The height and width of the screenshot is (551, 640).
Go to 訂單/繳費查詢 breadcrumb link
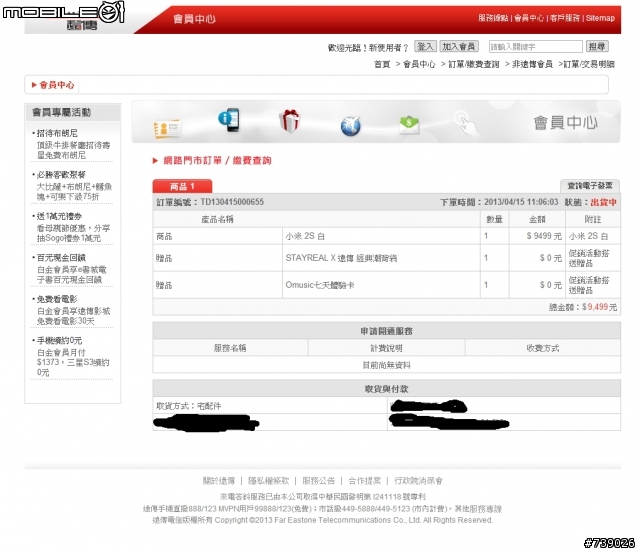click(473, 64)
